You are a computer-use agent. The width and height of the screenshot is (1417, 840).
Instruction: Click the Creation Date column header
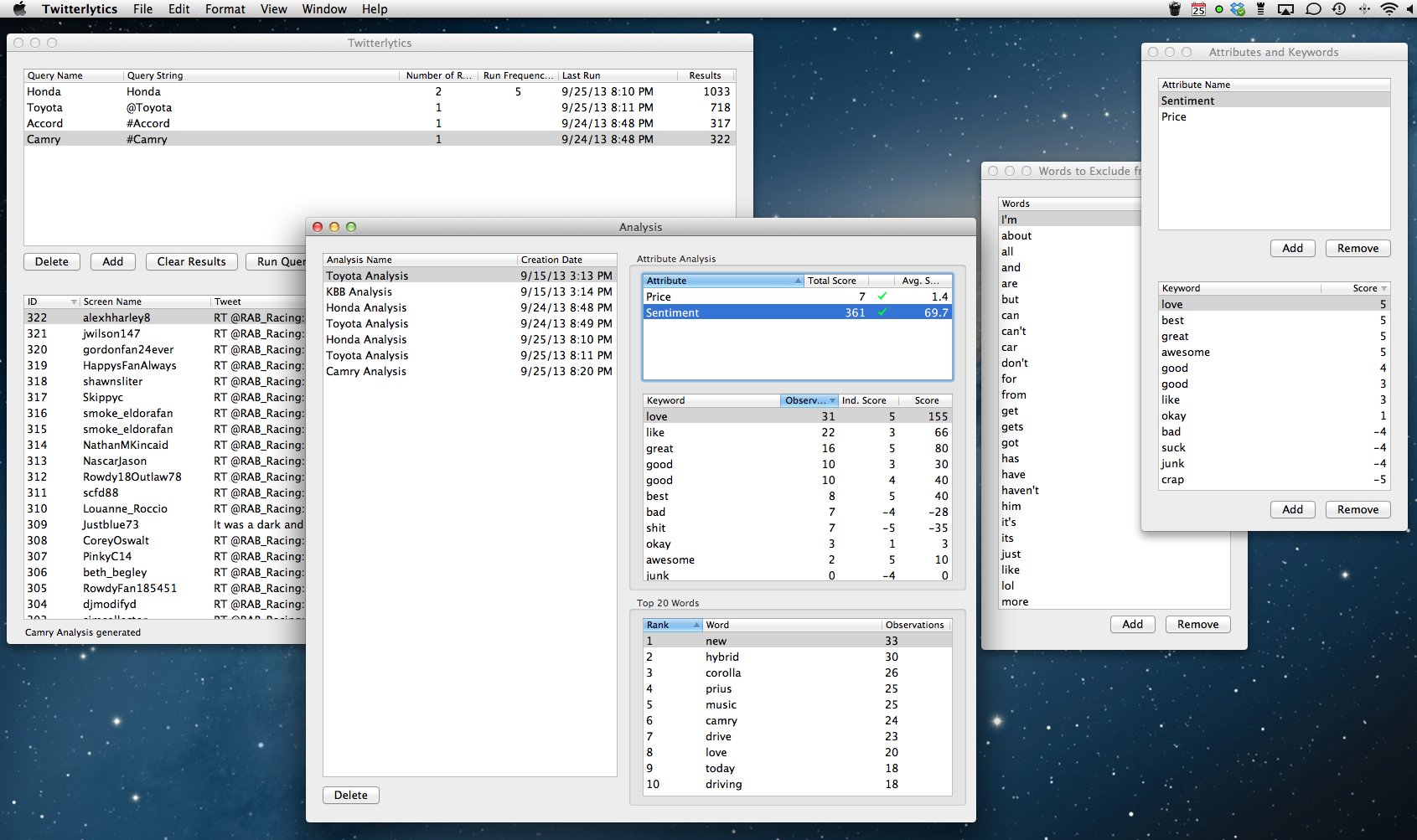(567, 260)
